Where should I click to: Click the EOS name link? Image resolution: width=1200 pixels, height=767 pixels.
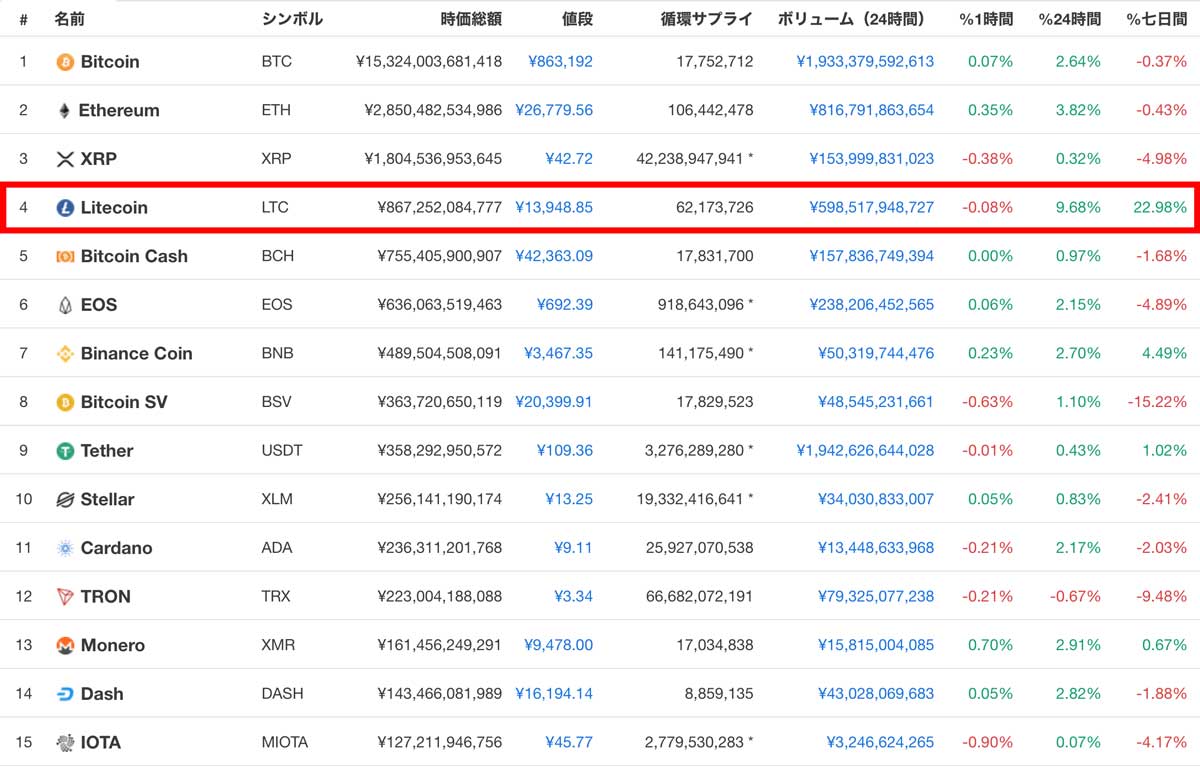[99, 305]
